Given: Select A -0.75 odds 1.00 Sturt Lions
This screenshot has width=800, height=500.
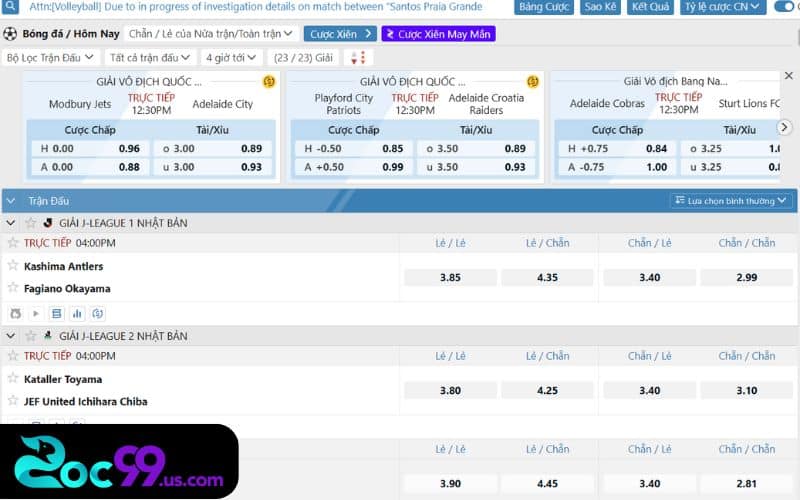Looking at the screenshot, I should (618, 167).
